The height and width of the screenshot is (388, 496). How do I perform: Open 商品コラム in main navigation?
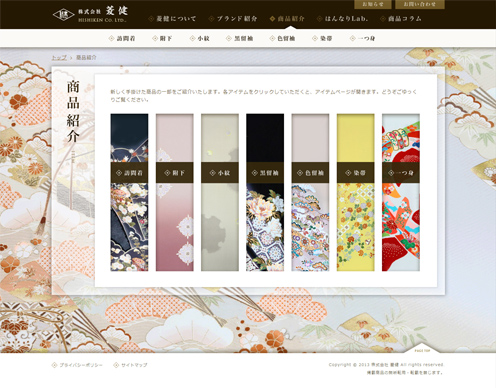401,19
